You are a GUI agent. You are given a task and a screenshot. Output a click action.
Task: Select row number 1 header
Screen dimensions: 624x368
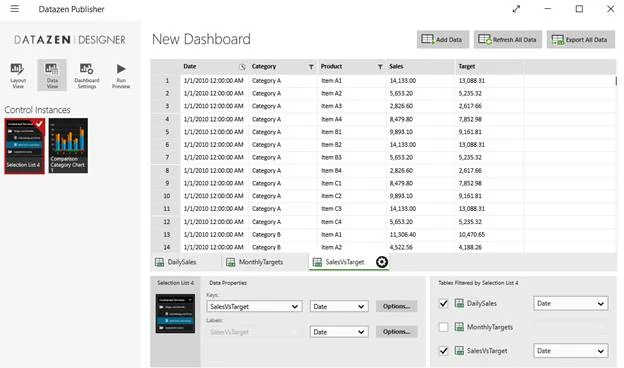(166, 81)
